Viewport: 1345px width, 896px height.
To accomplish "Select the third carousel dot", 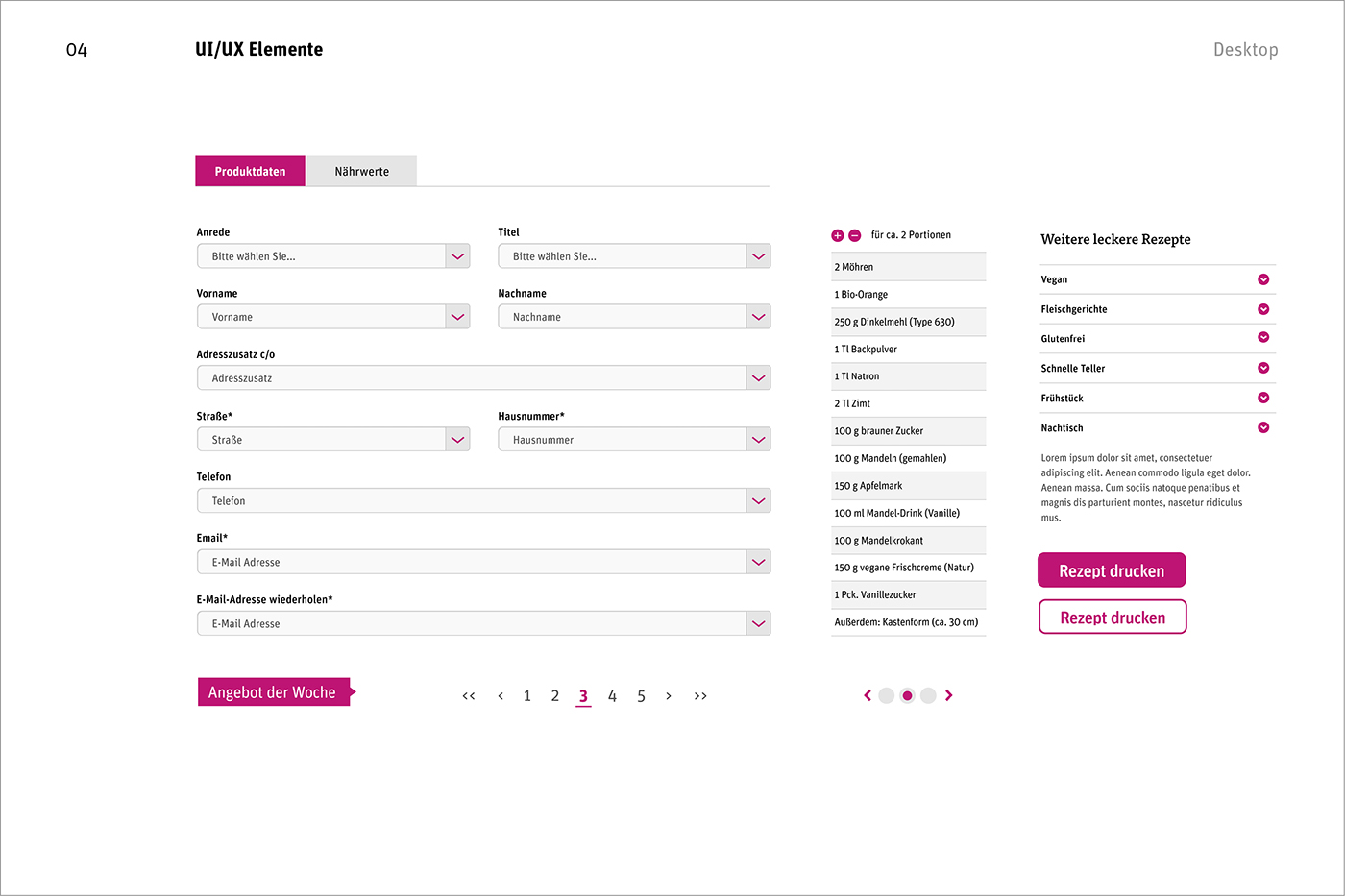I will coord(928,695).
